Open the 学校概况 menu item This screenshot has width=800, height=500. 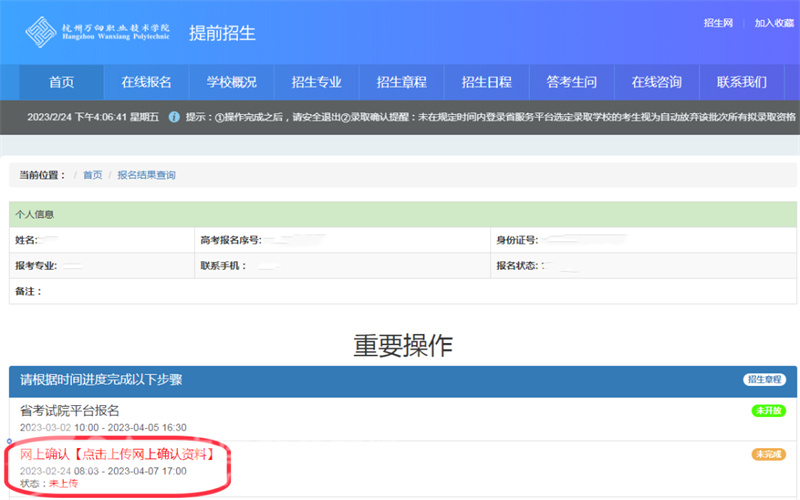coord(231,82)
